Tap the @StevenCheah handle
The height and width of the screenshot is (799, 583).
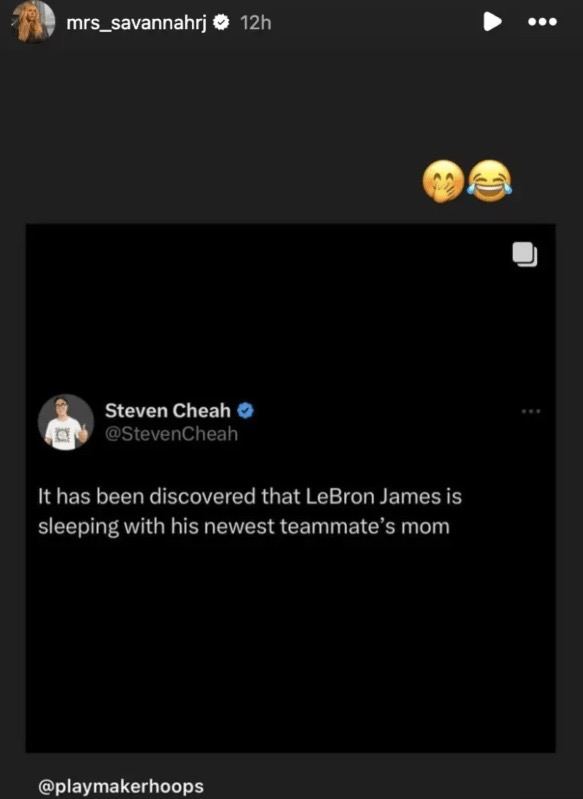point(171,434)
